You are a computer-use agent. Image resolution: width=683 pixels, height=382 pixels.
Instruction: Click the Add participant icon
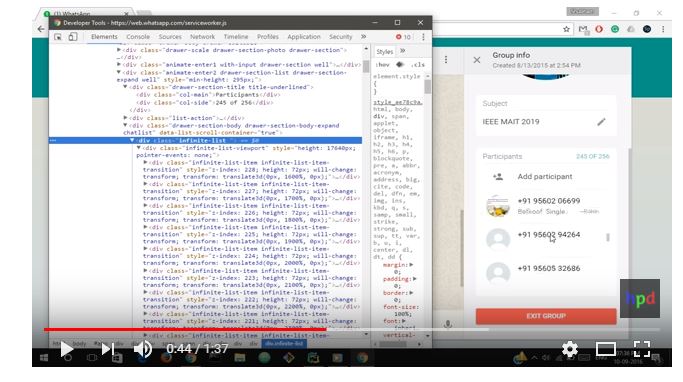pos(498,176)
